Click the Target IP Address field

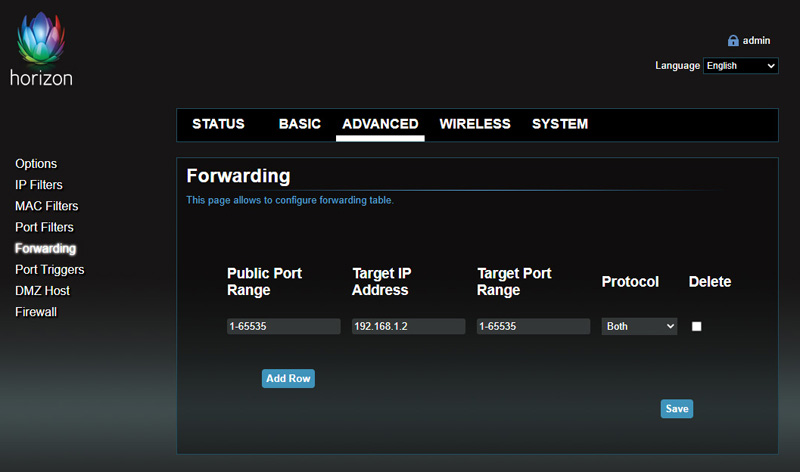point(408,327)
